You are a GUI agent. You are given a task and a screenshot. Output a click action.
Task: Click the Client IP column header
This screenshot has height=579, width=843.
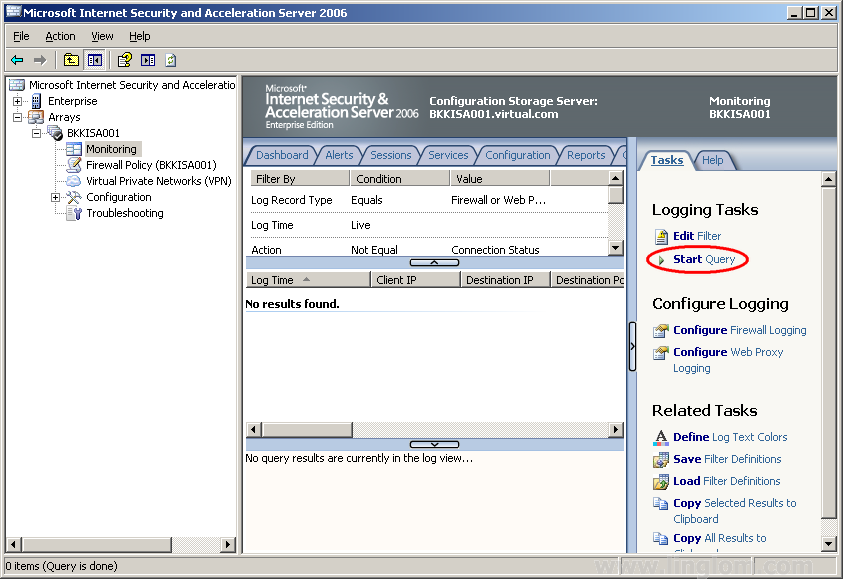[x=416, y=280]
